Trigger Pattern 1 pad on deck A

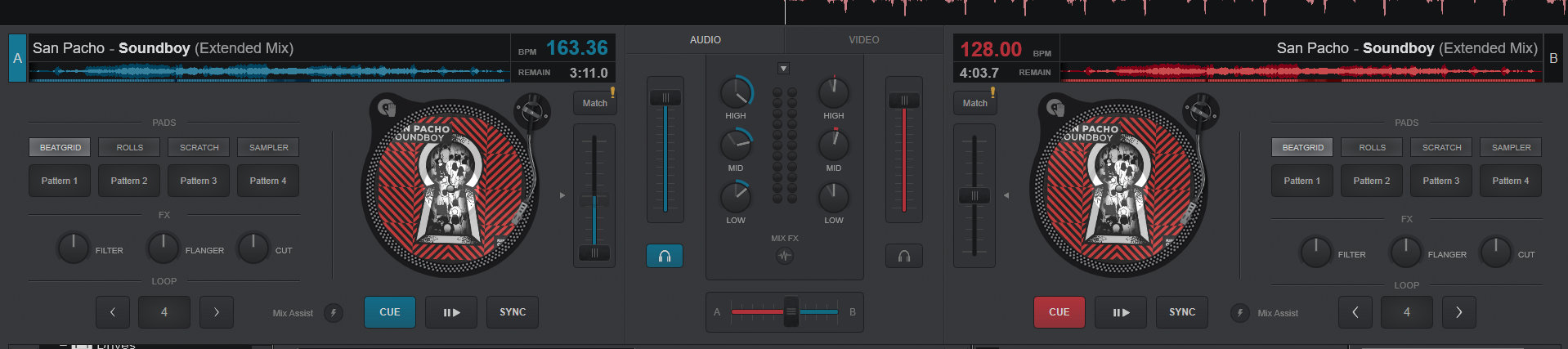tap(60, 181)
